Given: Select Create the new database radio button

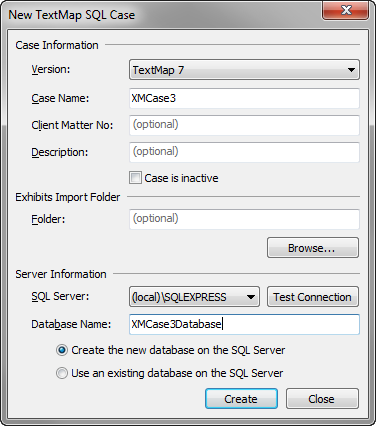Looking at the screenshot, I should tap(62, 350).
